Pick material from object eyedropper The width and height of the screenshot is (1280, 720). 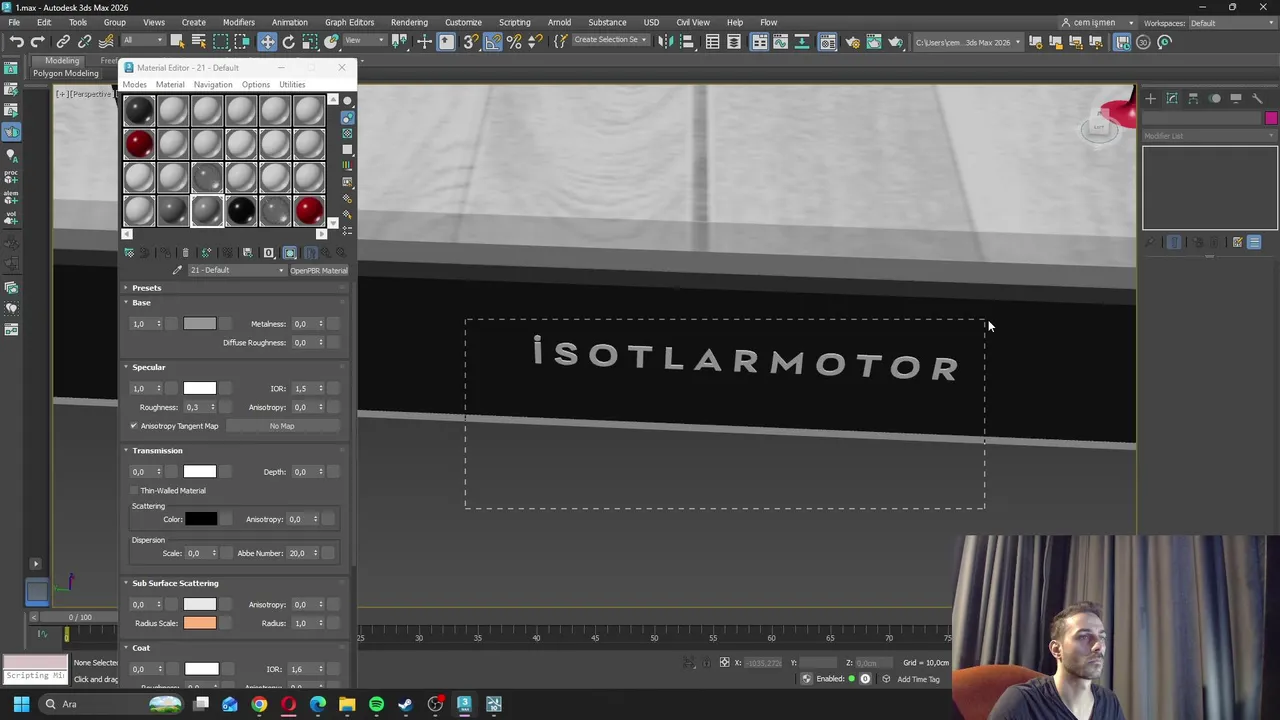pyautogui.click(x=177, y=270)
